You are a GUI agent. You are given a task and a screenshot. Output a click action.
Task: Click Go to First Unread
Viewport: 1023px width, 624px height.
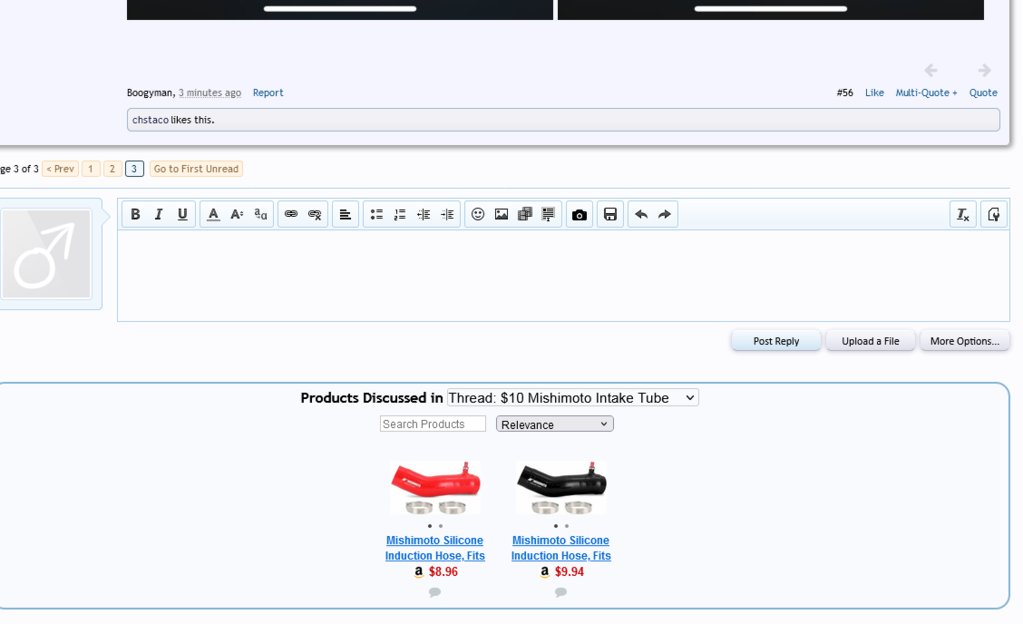[196, 168]
